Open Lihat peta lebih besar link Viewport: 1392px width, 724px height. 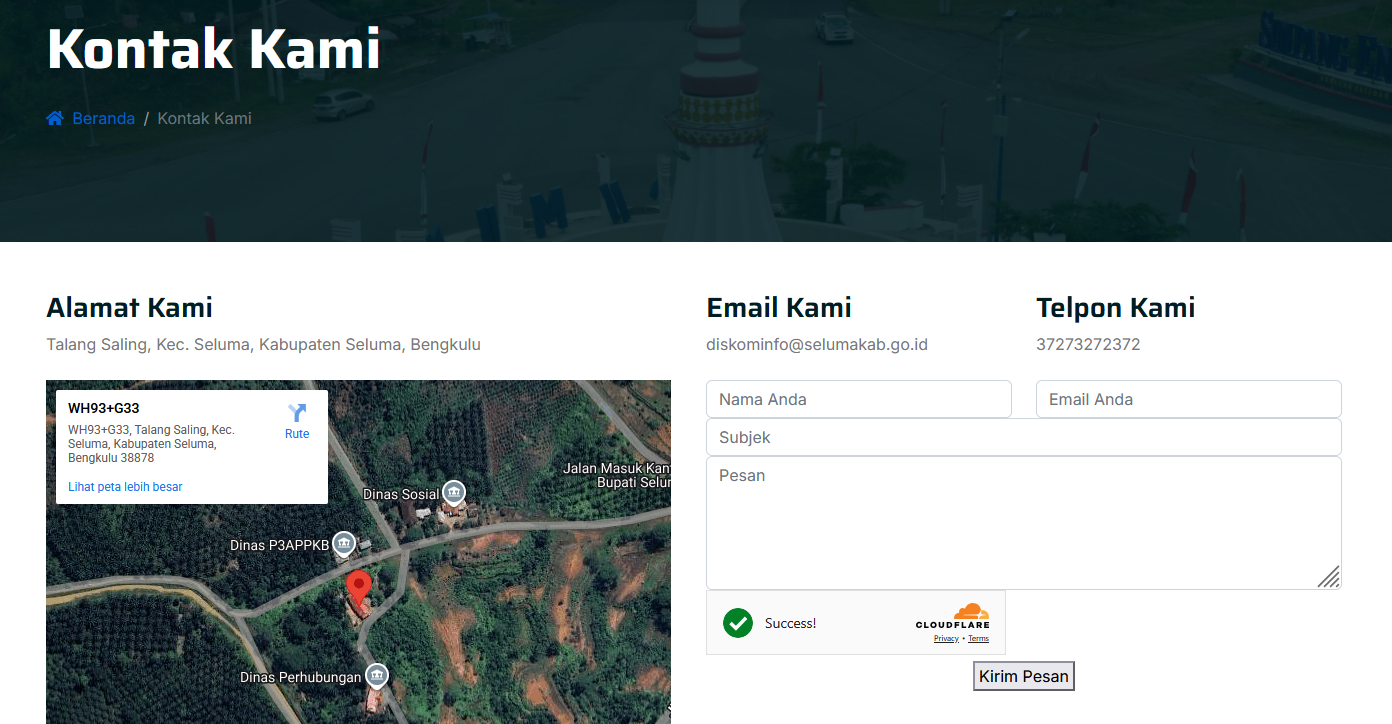125,487
